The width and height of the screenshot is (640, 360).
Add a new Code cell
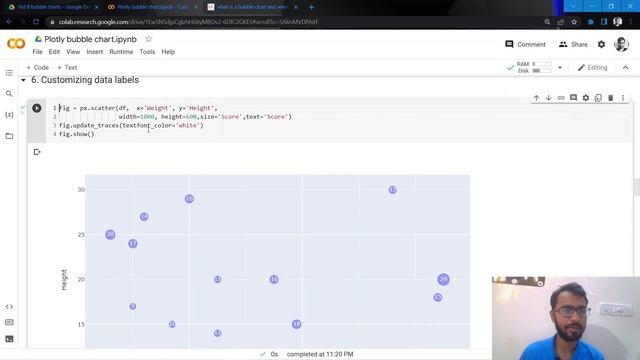[x=38, y=67]
